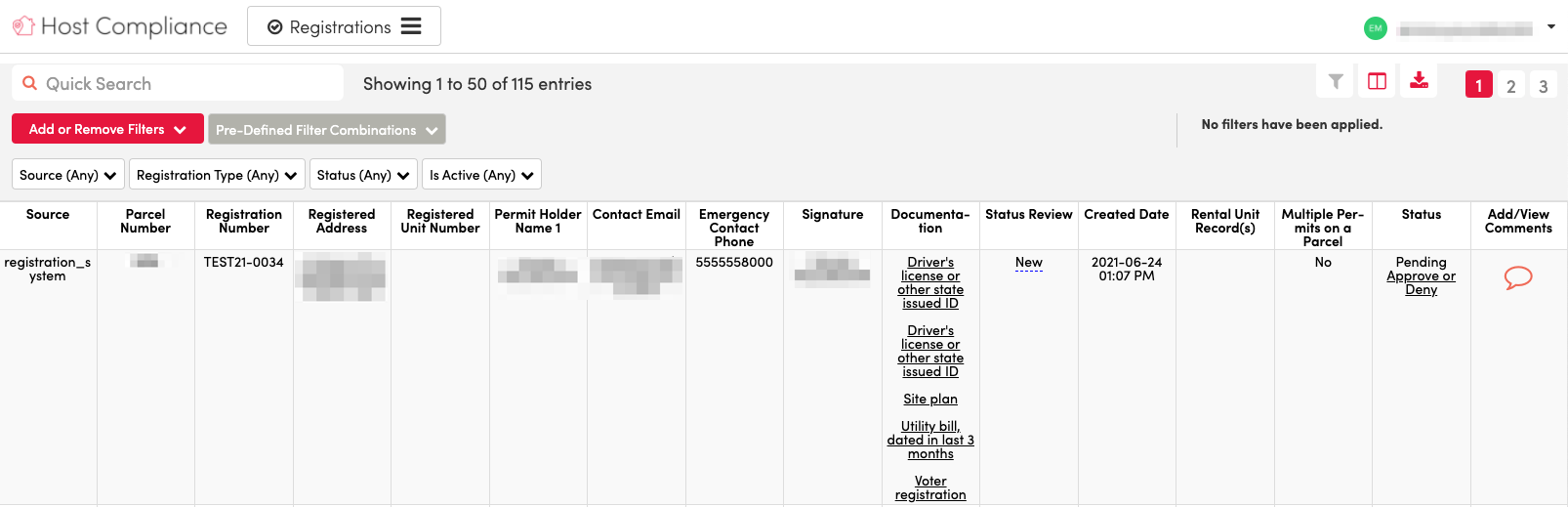Open the comment bubble for TEST21-0034
Screen dimensions: 1568x507
[1517, 278]
